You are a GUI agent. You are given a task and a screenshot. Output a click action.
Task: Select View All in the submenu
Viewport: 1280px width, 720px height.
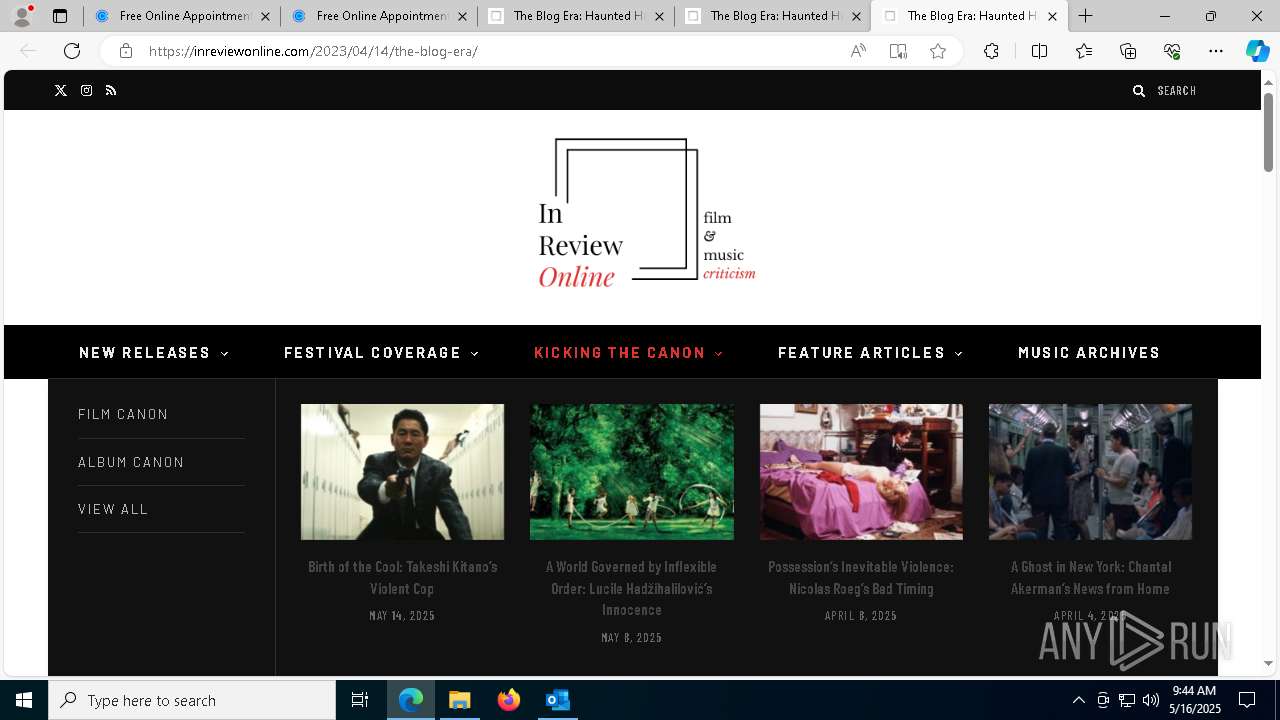coord(113,509)
